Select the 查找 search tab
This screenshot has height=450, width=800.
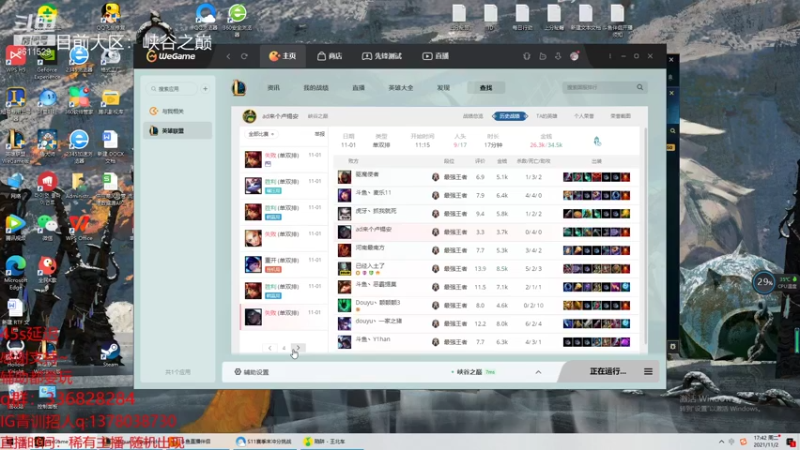pos(486,88)
